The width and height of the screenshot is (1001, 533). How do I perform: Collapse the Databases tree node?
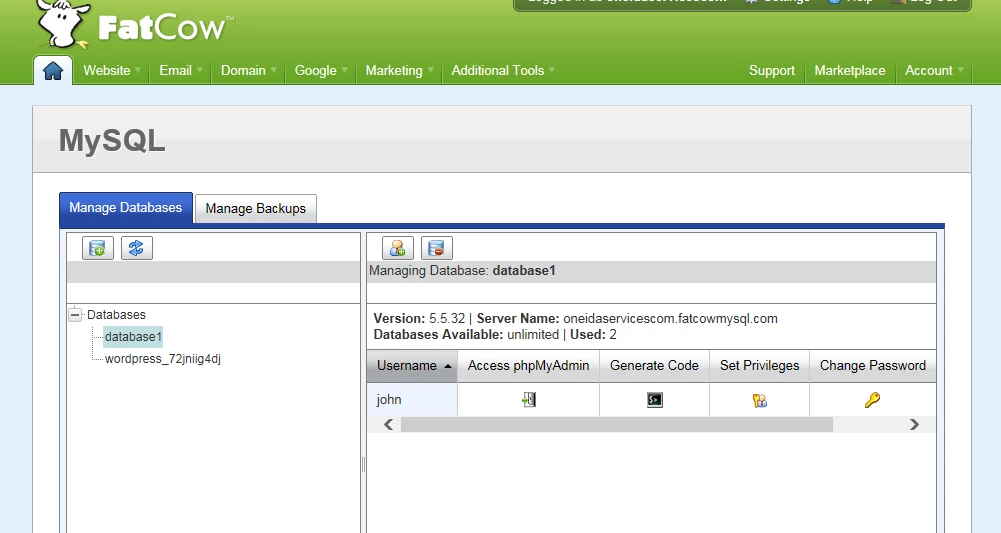(x=75, y=314)
